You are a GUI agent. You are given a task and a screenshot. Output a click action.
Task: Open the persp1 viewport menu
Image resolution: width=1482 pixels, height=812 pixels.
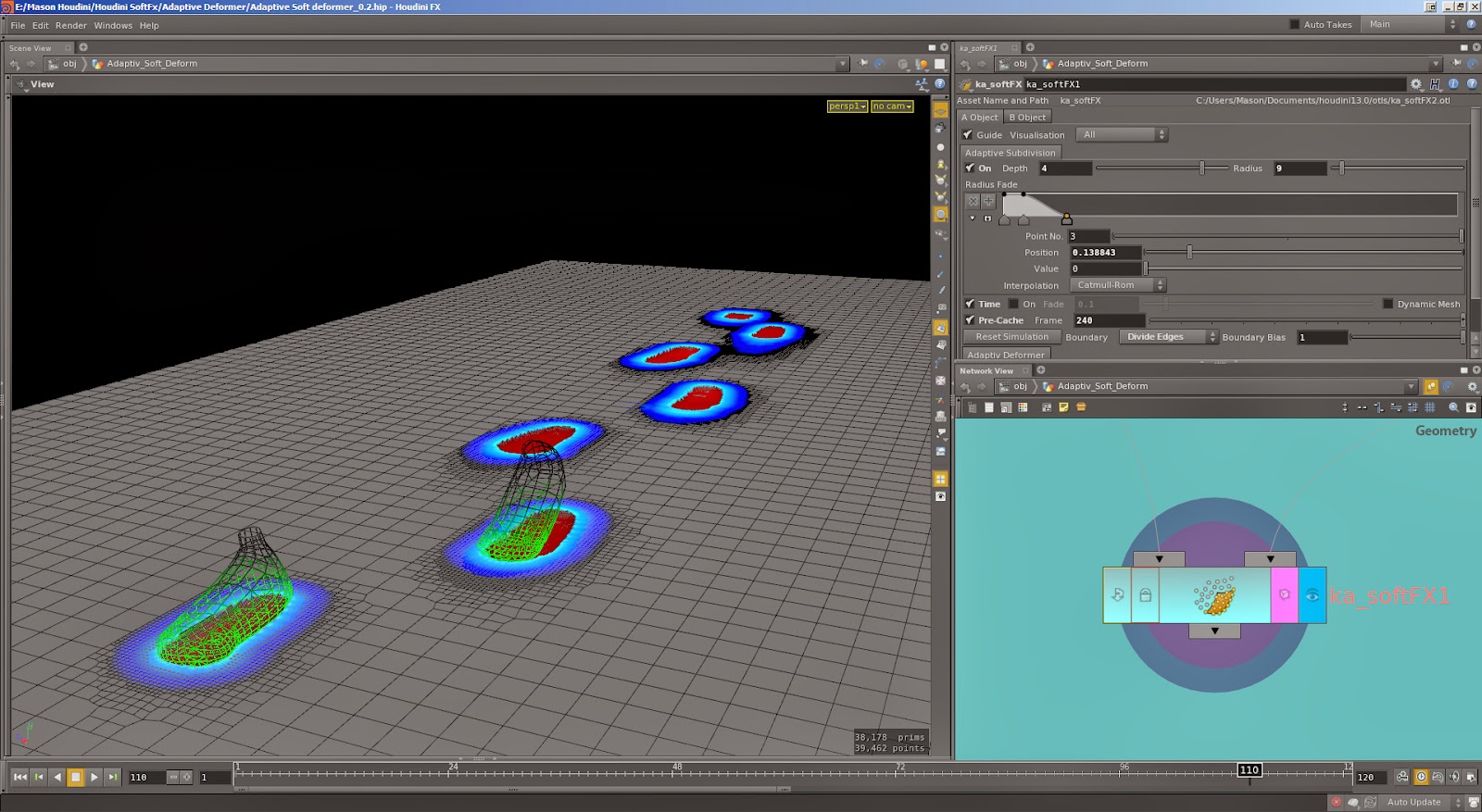point(848,106)
